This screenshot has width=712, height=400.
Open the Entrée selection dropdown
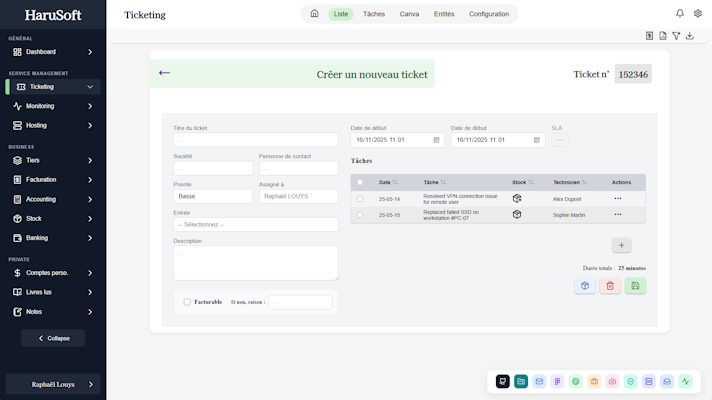[256, 225]
